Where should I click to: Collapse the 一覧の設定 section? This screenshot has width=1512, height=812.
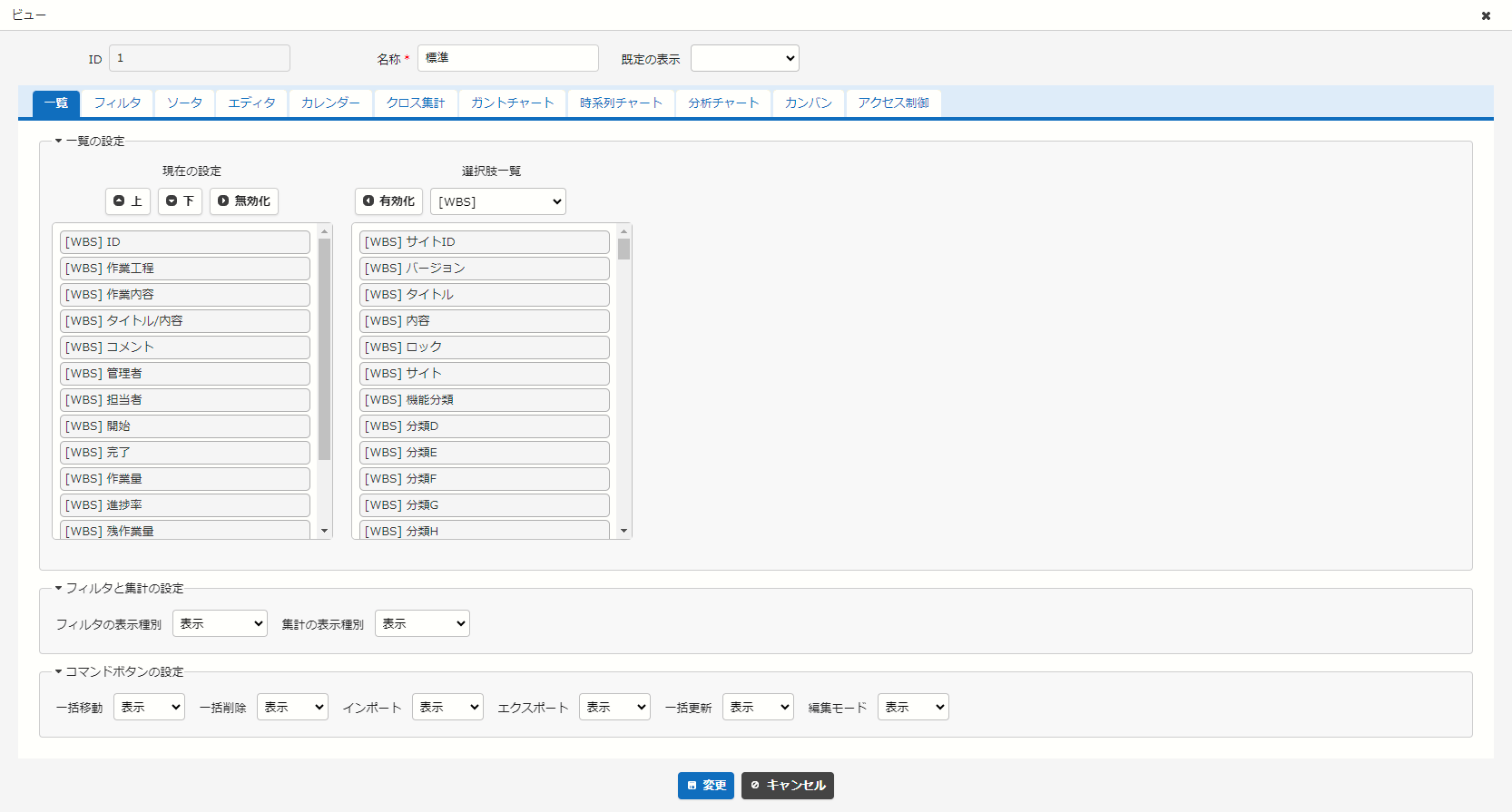coord(90,142)
